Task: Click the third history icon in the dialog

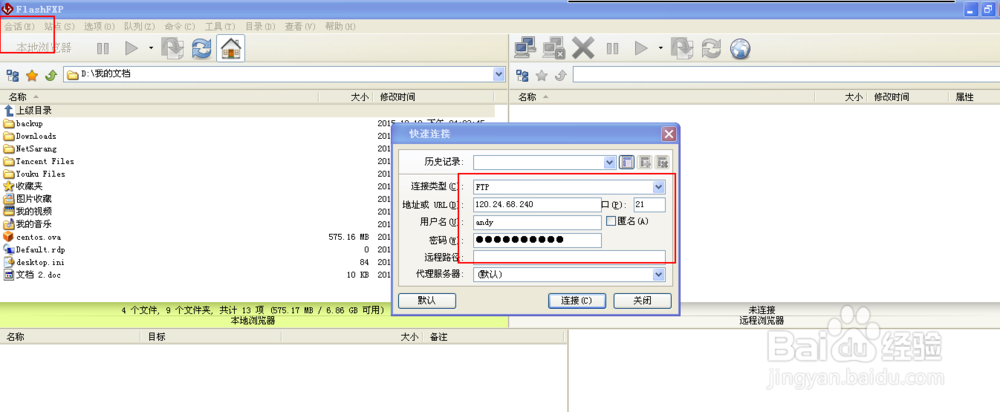Action: [x=662, y=162]
